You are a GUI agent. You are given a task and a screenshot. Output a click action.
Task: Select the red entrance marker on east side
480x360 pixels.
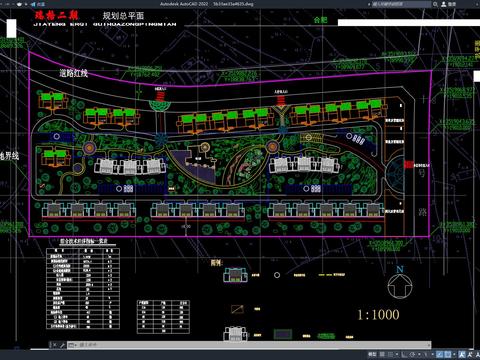coord(409,164)
